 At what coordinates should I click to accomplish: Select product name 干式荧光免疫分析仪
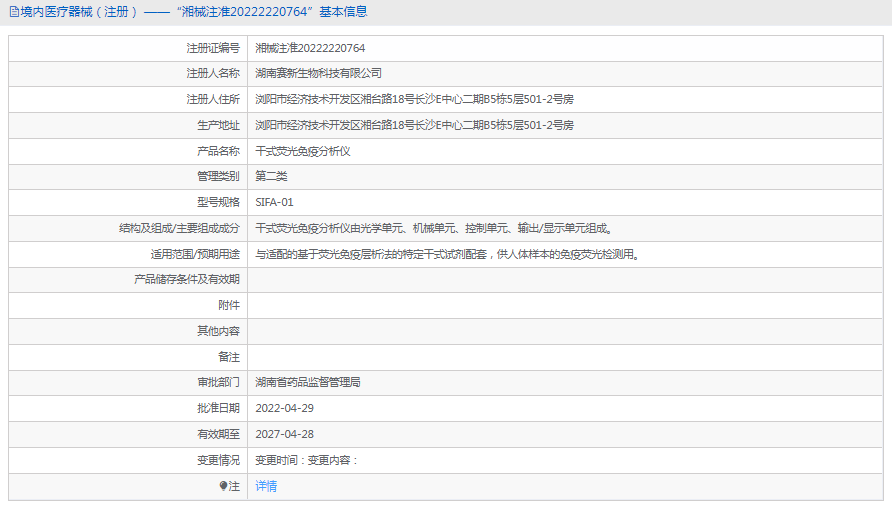[x=303, y=151]
